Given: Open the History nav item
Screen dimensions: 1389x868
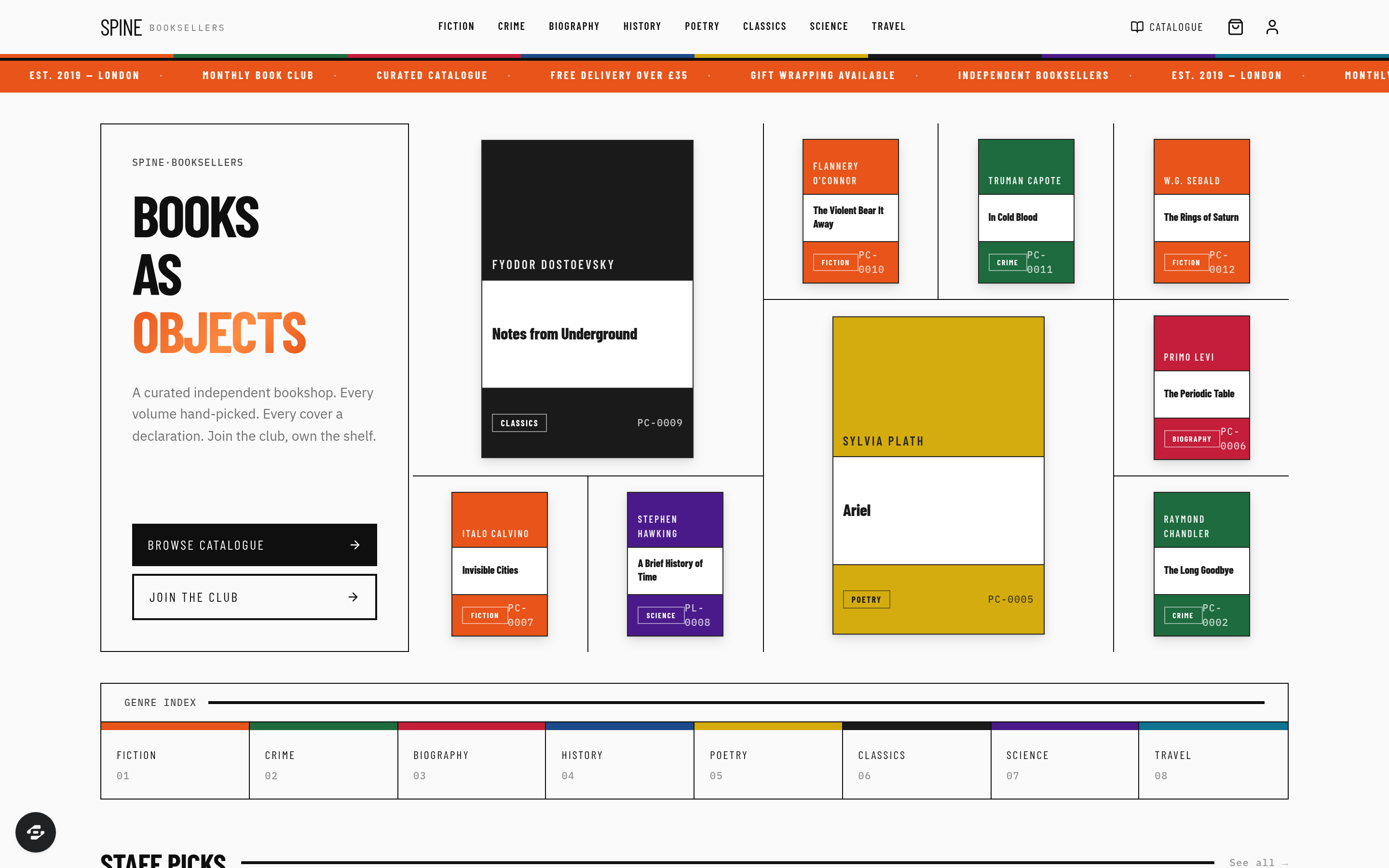Looking at the screenshot, I should click(642, 27).
